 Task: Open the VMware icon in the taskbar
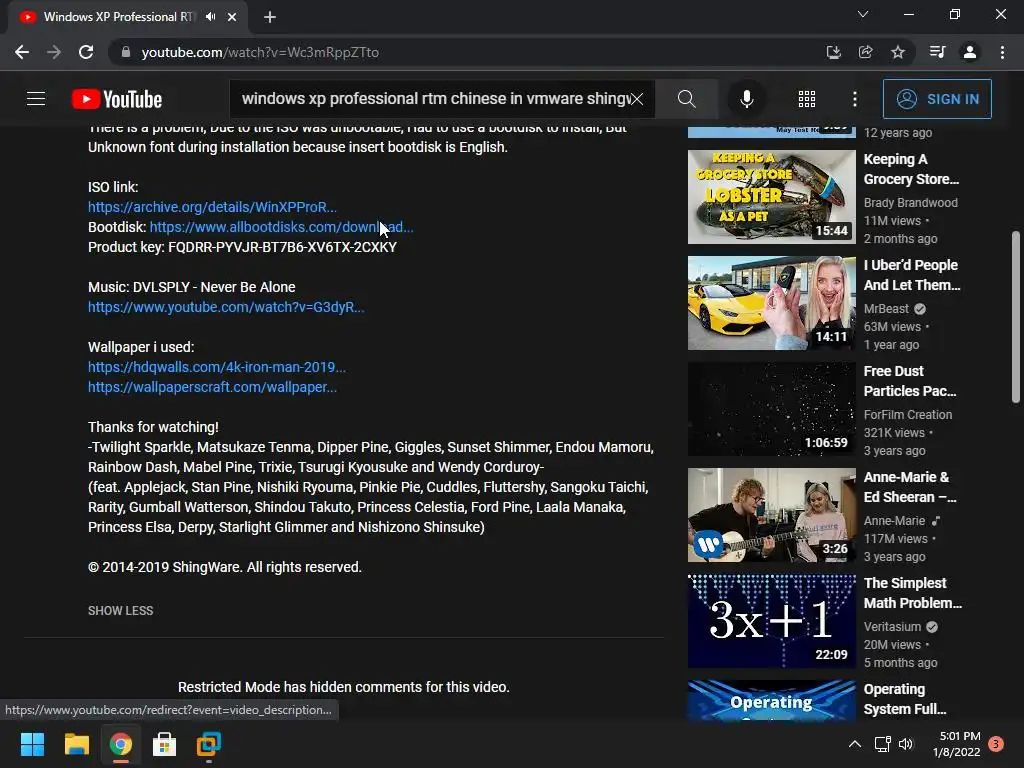tap(208, 744)
